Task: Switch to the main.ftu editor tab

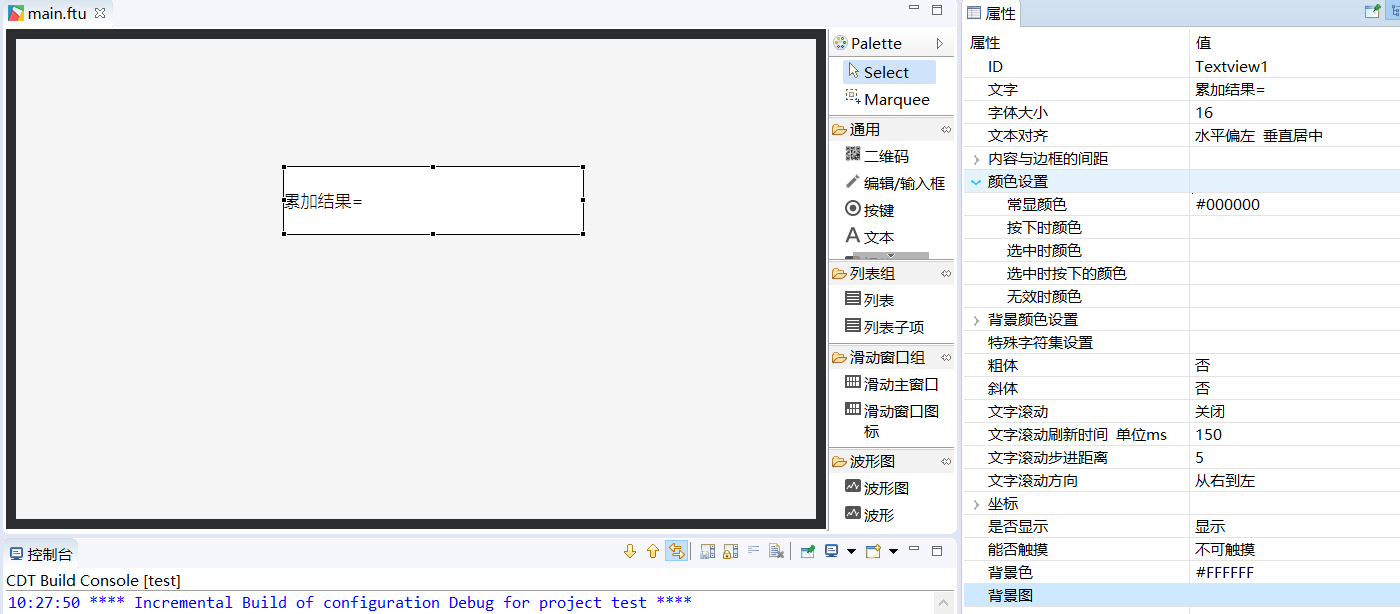Action: (x=56, y=14)
